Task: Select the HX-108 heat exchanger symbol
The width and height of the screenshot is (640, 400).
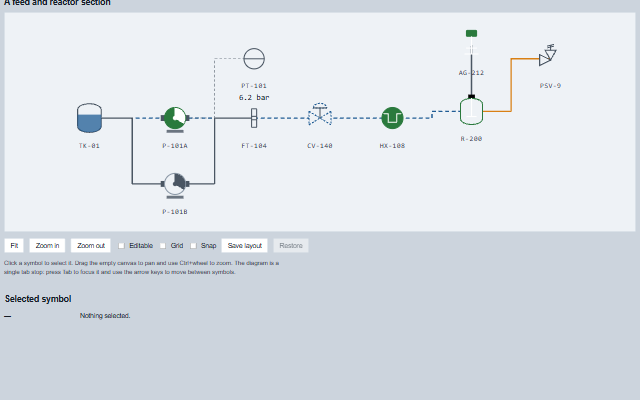Action: [x=392, y=118]
